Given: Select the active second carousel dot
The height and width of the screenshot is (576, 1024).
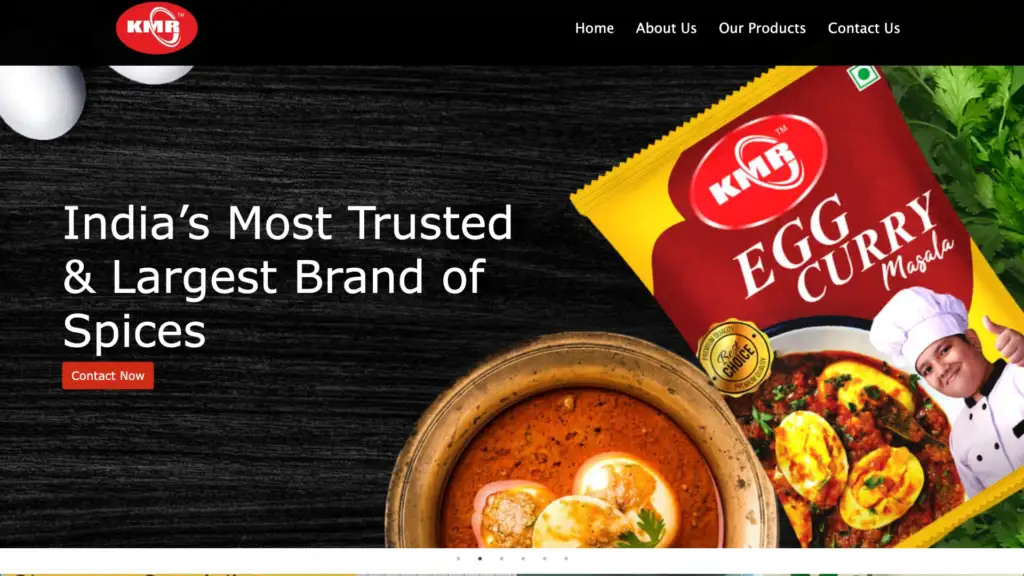Looking at the screenshot, I should point(480,558).
